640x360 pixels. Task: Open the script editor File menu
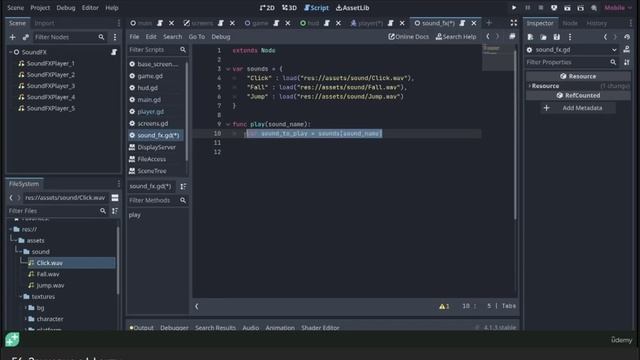pyautogui.click(x=134, y=37)
